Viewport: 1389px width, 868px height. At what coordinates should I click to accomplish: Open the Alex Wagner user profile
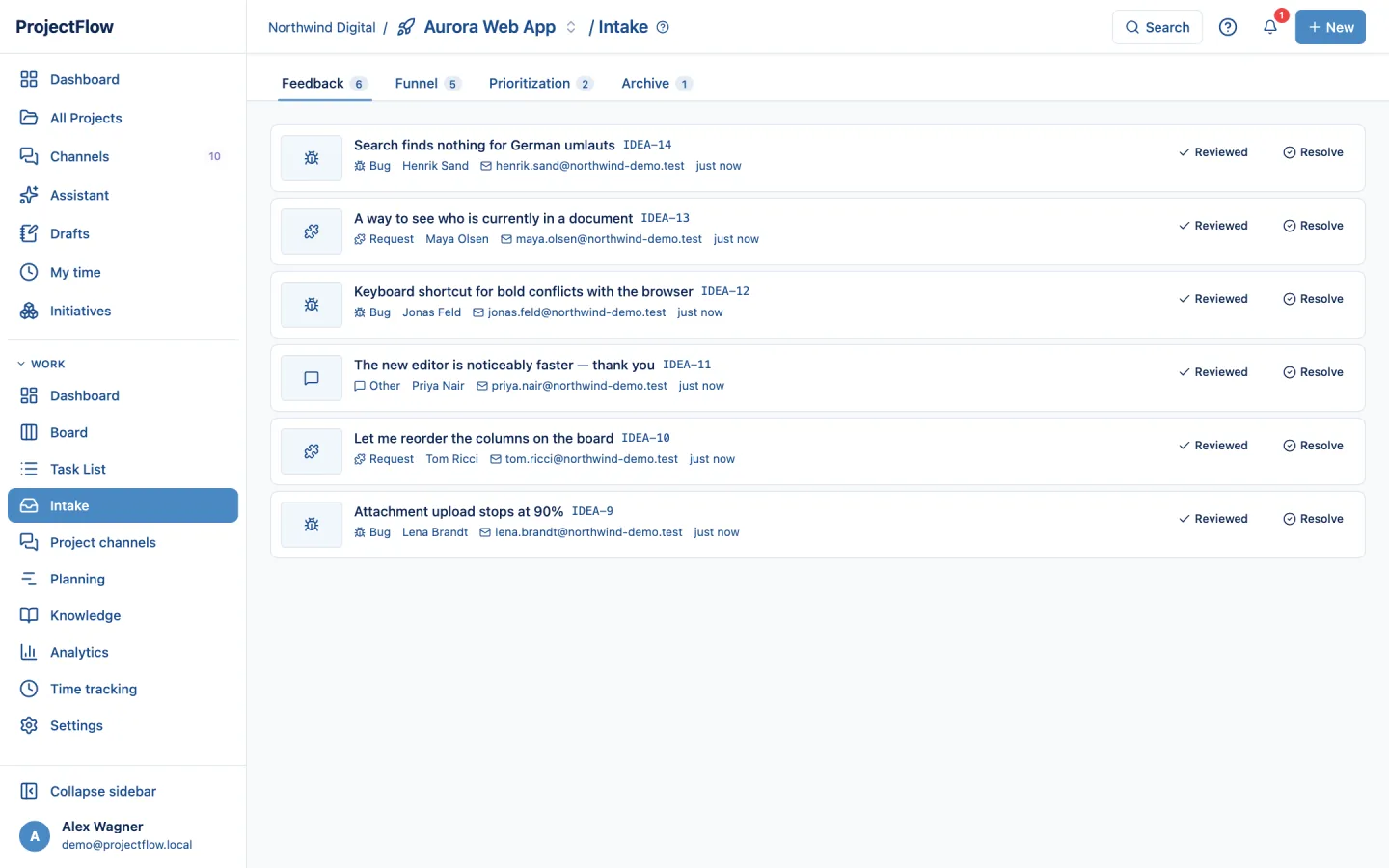(123, 835)
